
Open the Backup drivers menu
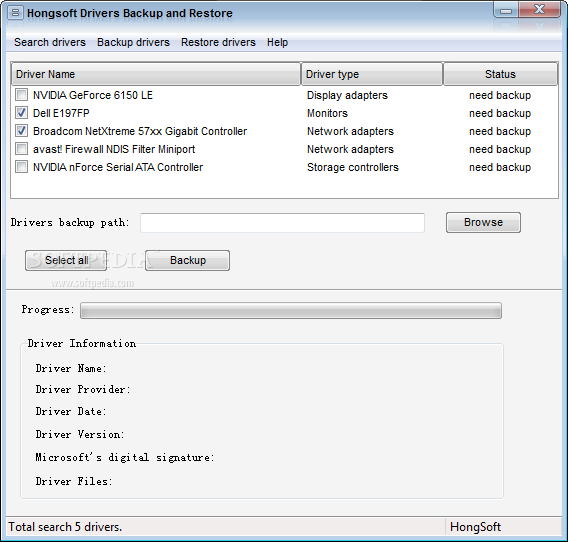coord(133,42)
